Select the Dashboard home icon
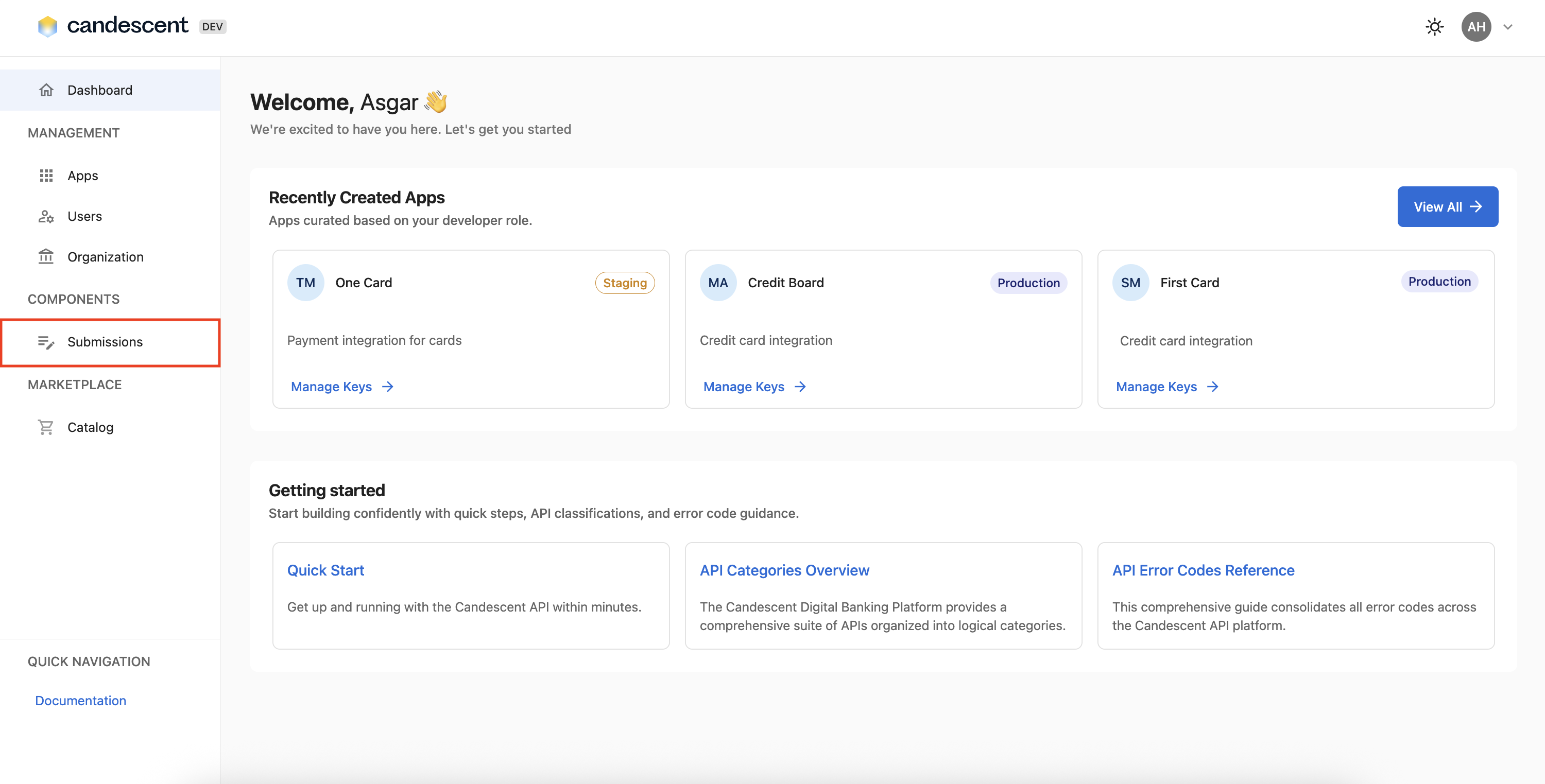1545x784 pixels. [x=46, y=89]
